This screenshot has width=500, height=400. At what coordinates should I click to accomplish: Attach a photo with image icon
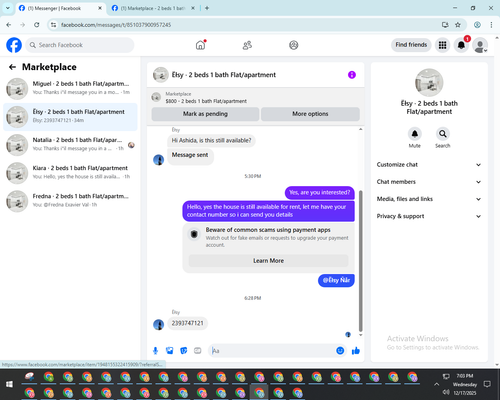coord(170,351)
